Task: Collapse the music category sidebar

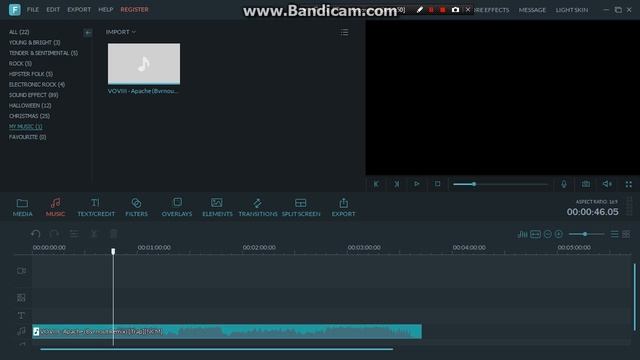Action: 88,33
